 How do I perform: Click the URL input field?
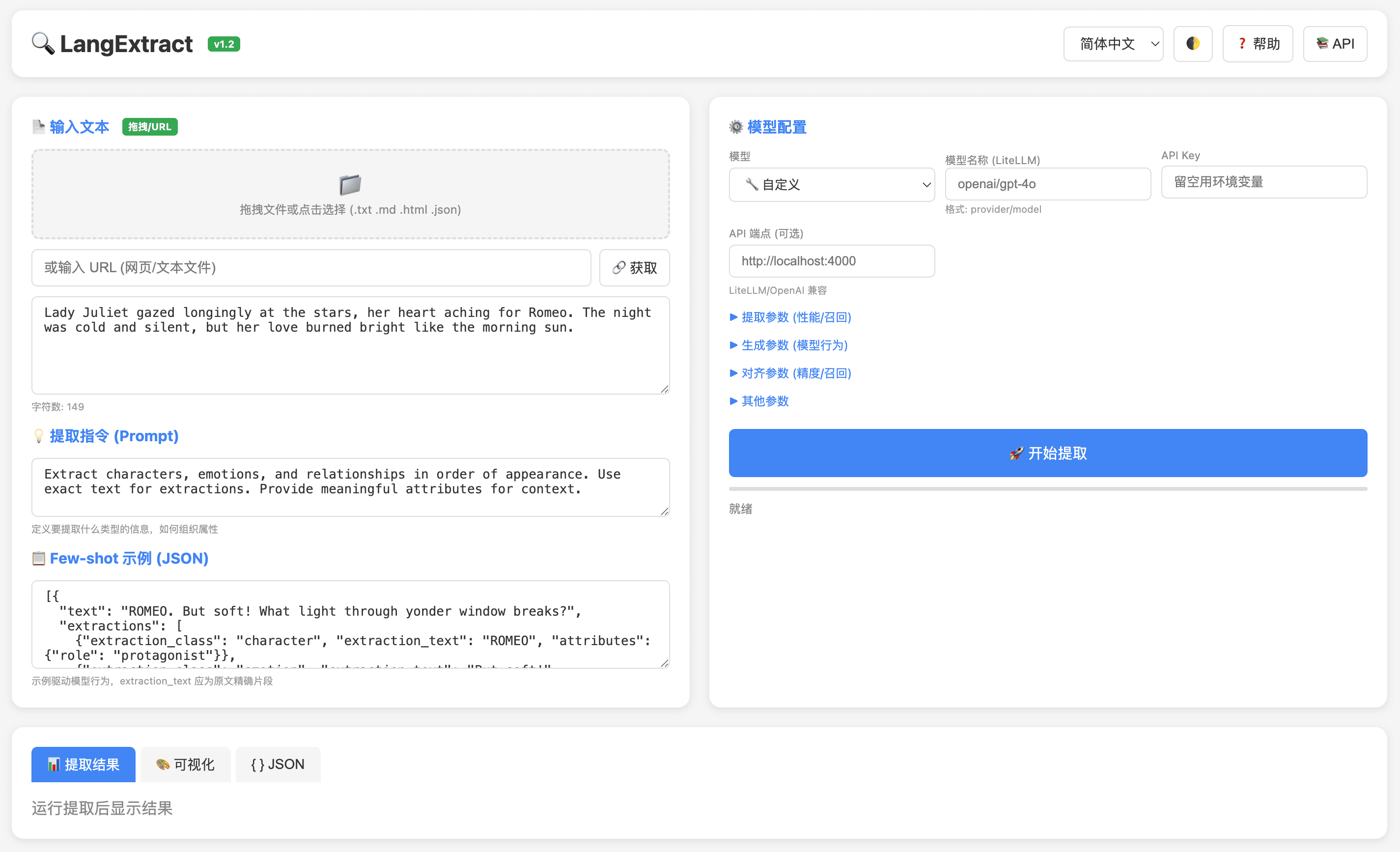pyautogui.click(x=311, y=268)
